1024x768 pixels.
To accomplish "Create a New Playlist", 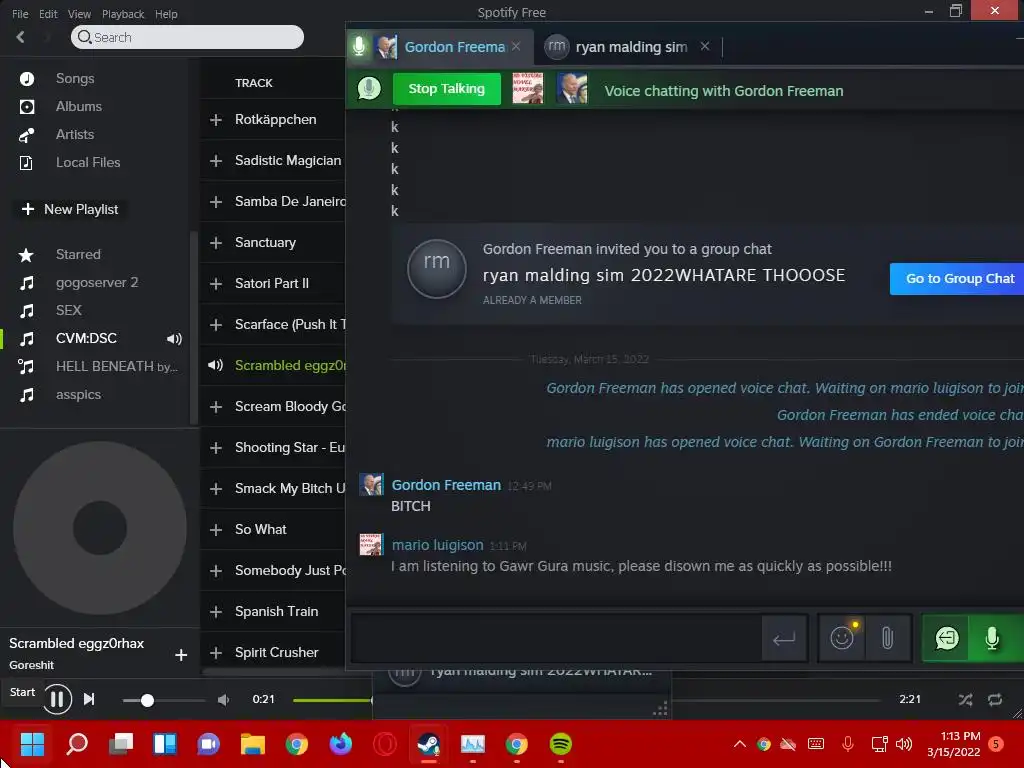I will [70, 210].
